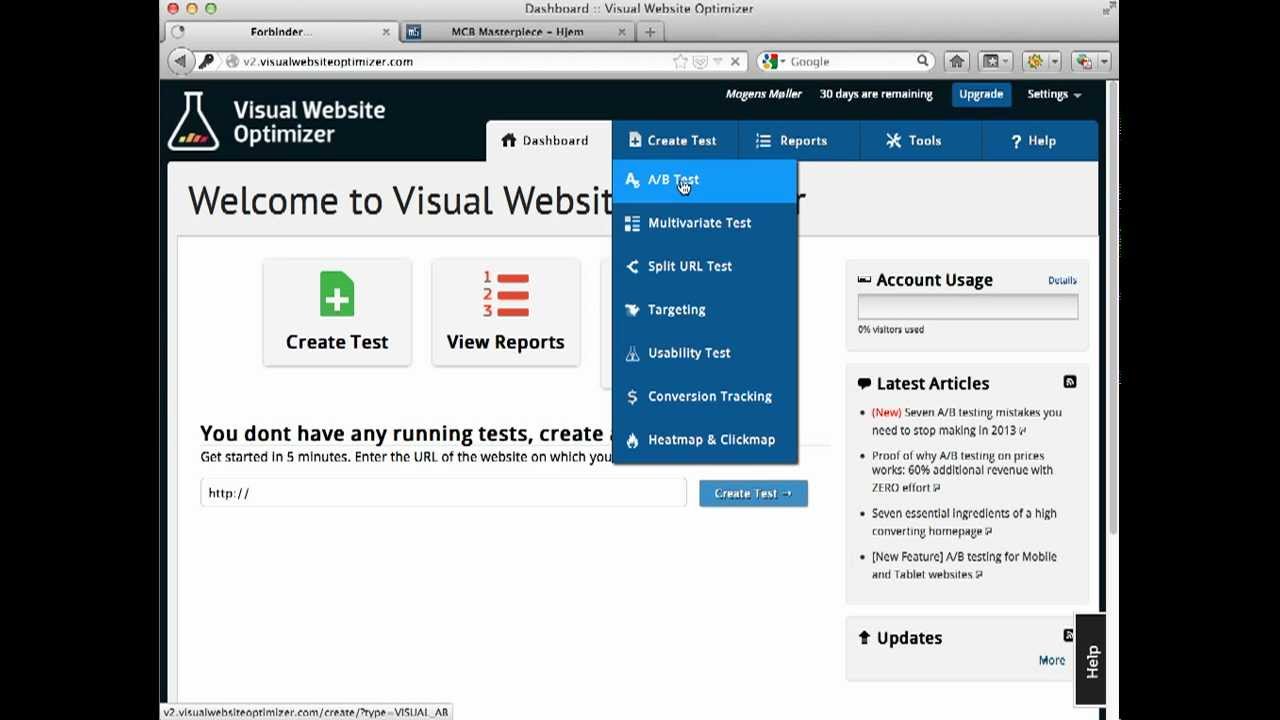Click the Mogens Møller user name

click(x=763, y=94)
